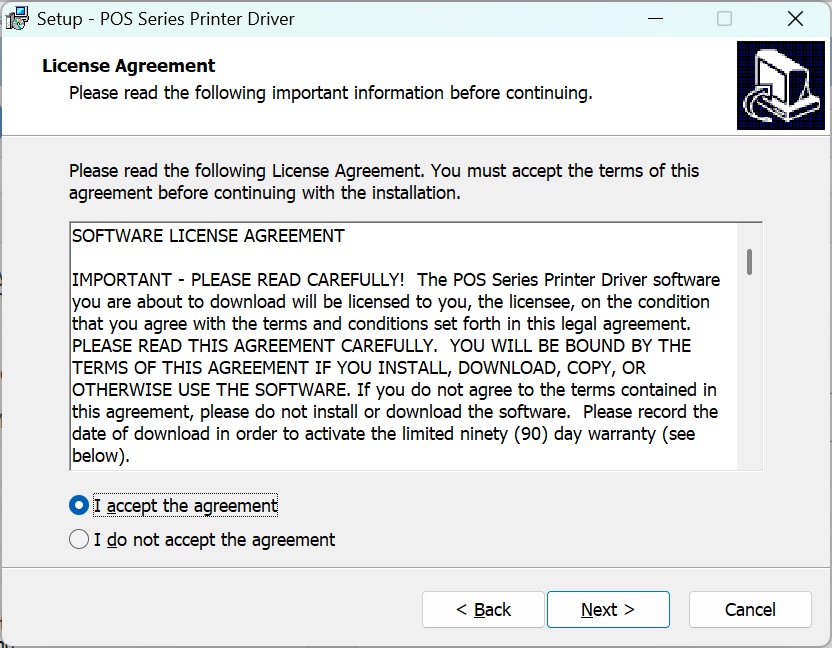Click the scrollbar track below the thumb
Image resolution: width=832 pixels, height=648 pixels.
(749, 380)
